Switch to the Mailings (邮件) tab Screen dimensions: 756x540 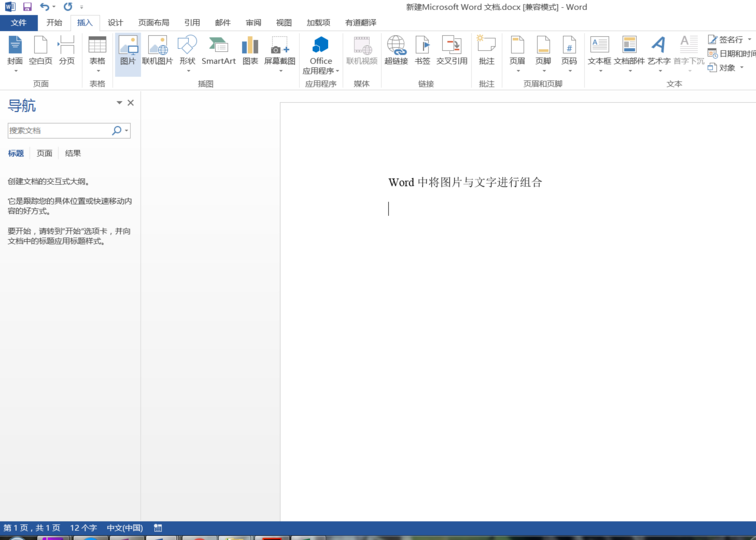[x=222, y=23]
